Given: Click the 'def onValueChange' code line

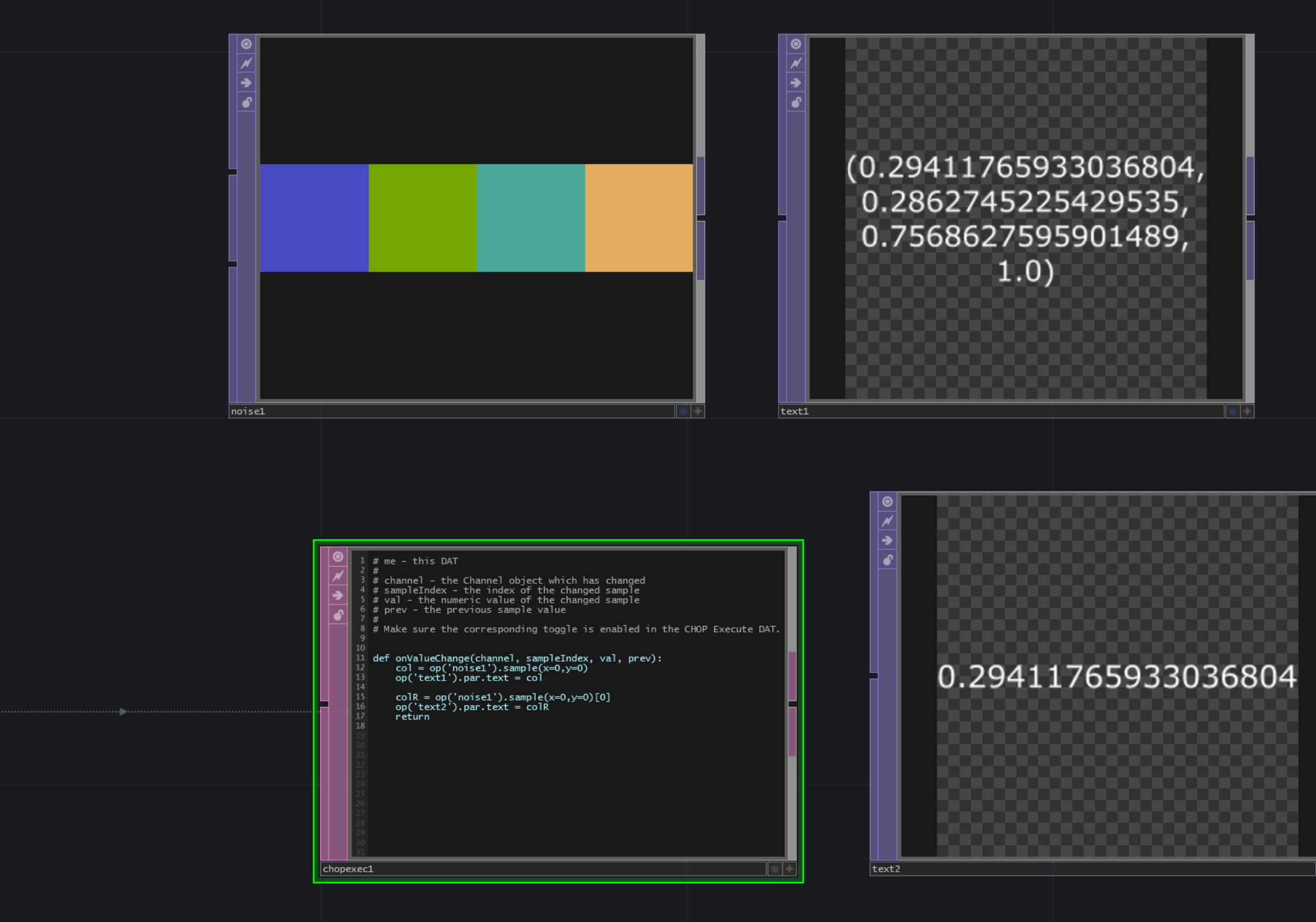Looking at the screenshot, I should tap(517, 658).
